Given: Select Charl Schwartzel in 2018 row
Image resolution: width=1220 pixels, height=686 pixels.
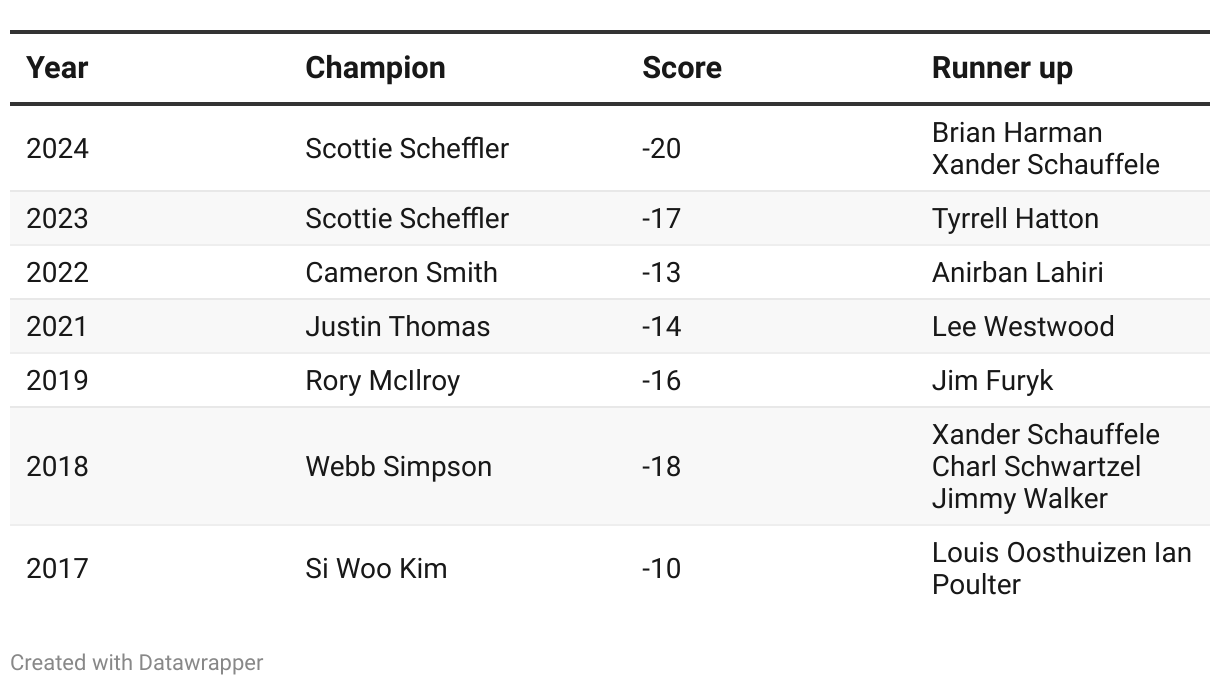Looking at the screenshot, I should 1036,467.
